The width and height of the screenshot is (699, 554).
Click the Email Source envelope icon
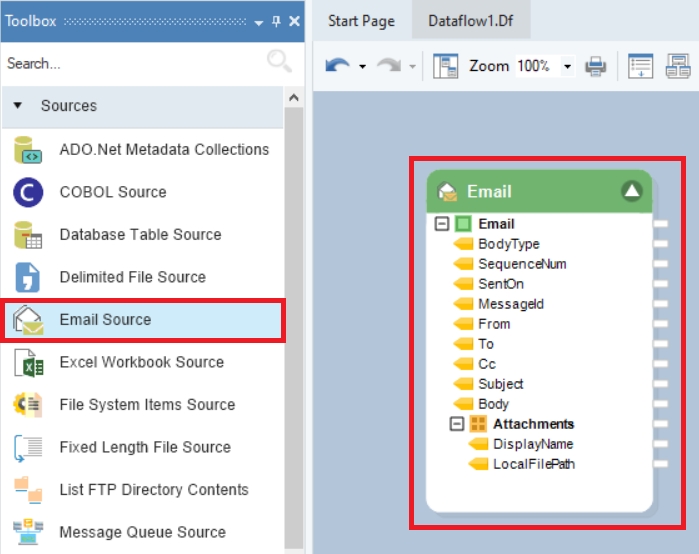point(28,320)
